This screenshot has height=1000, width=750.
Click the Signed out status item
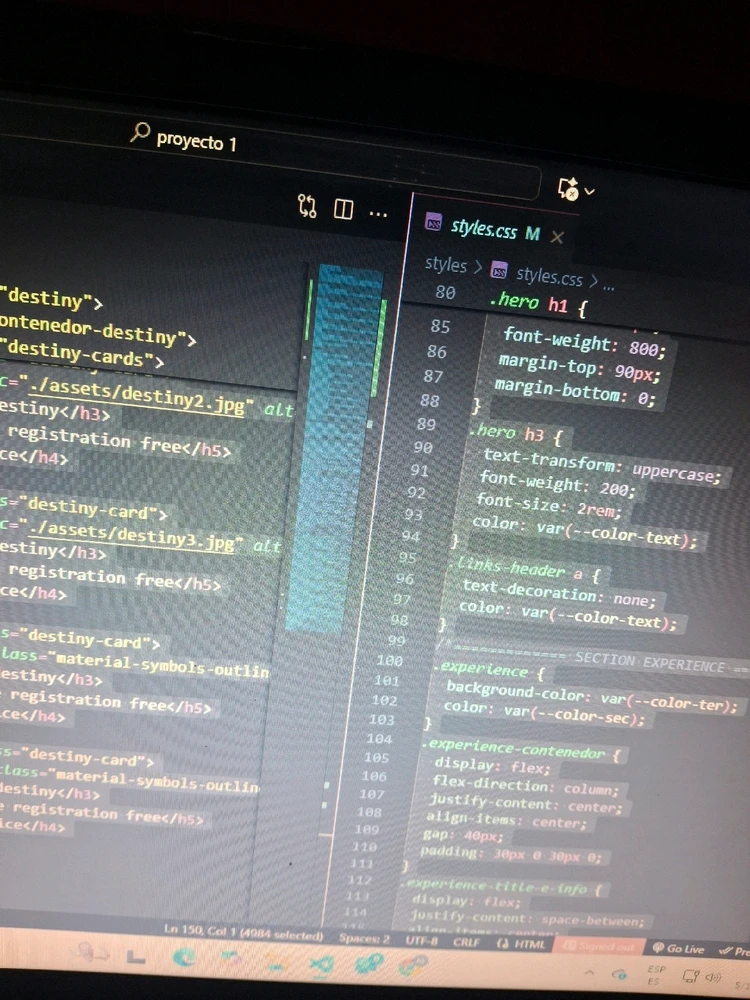click(x=599, y=946)
